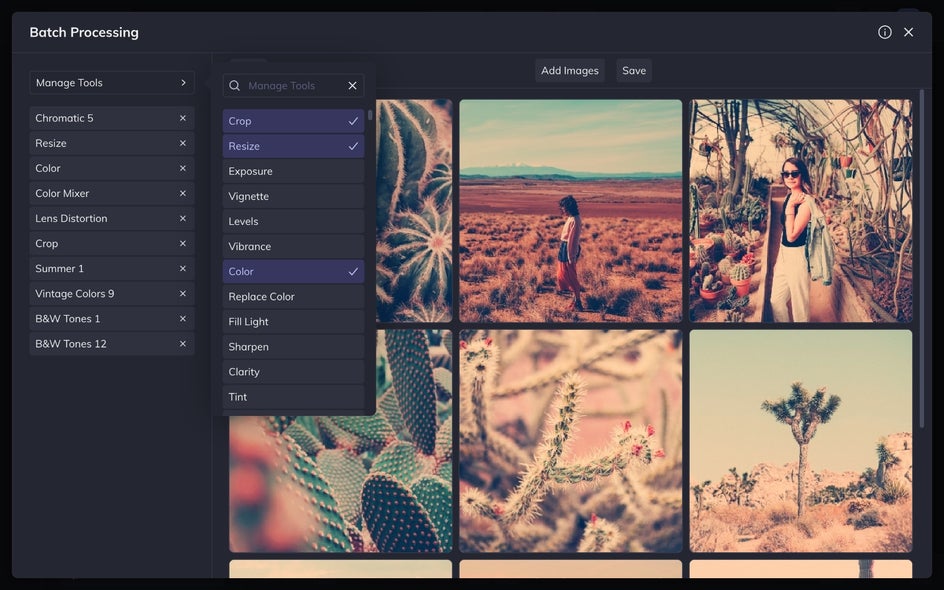Uncheck Color in the Manage Tools dropdown
The height and width of the screenshot is (590, 944).
coord(293,272)
